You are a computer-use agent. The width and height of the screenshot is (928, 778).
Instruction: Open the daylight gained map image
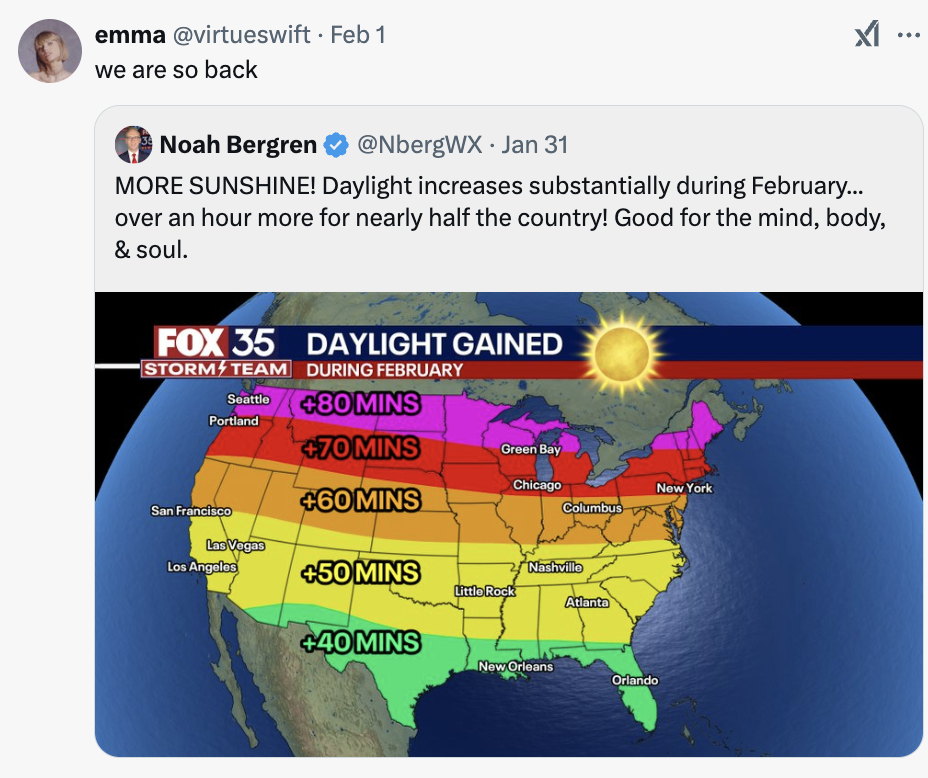pos(509,524)
